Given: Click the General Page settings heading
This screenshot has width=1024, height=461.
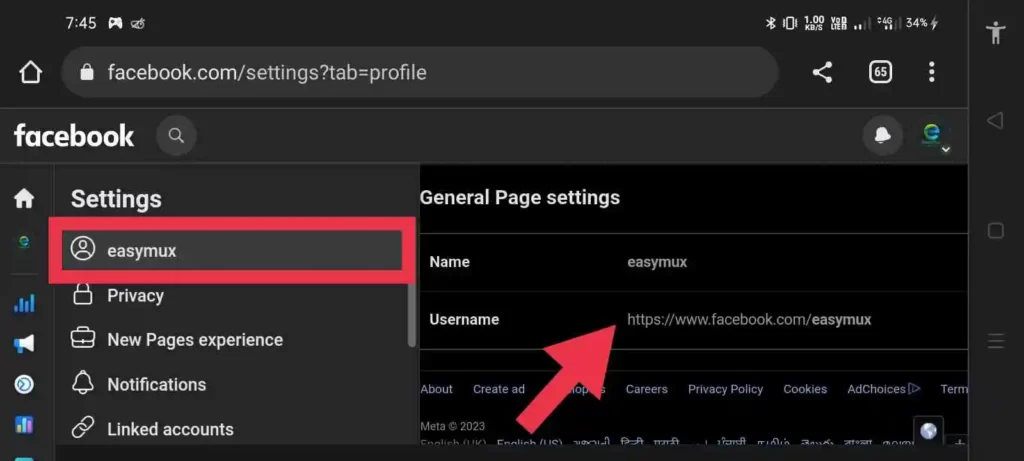Looking at the screenshot, I should point(520,197).
